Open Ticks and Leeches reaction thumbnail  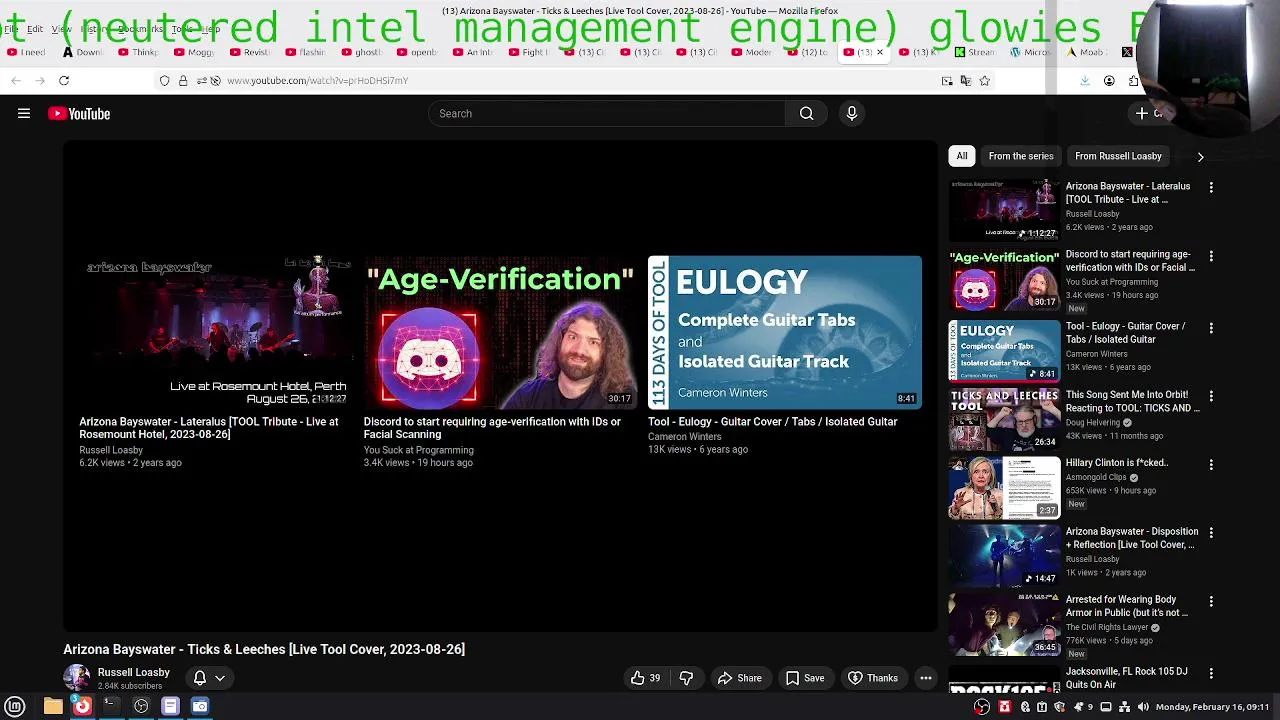pos(1004,419)
